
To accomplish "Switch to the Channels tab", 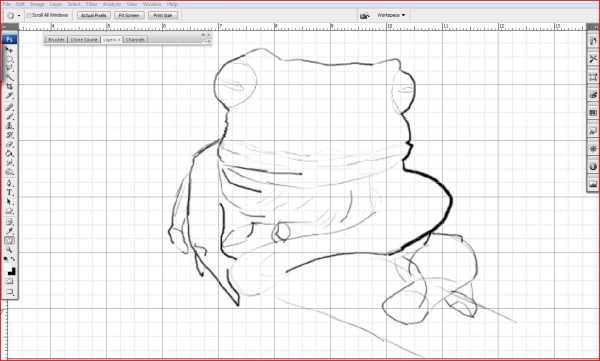I will coord(135,40).
